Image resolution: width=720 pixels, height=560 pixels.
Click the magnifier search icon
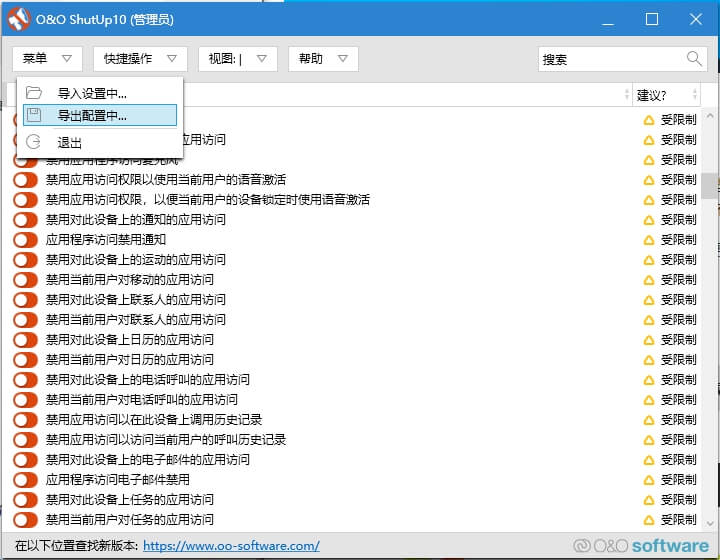click(x=694, y=58)
